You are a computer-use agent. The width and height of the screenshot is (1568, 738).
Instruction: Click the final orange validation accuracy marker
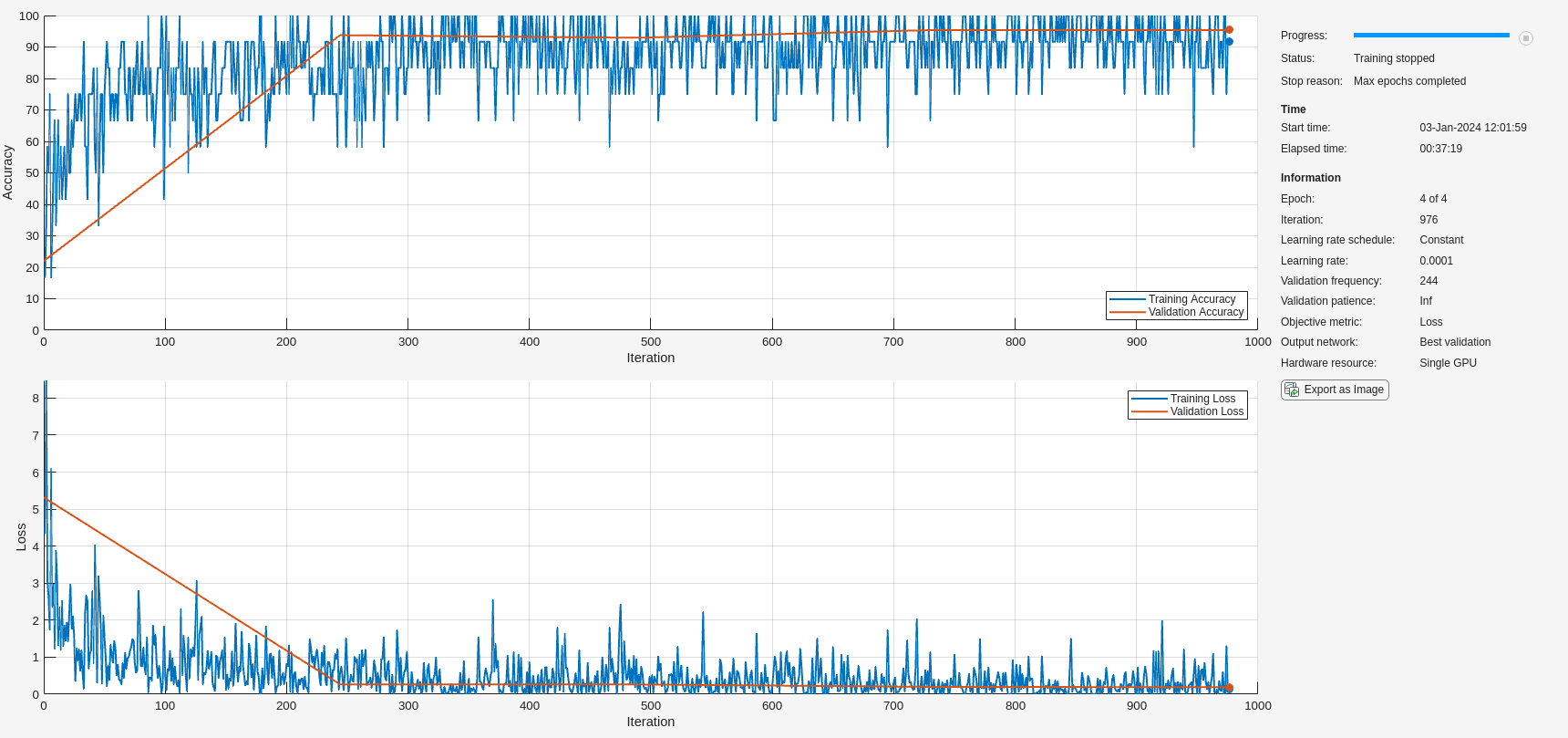[x=1229, y=29]
